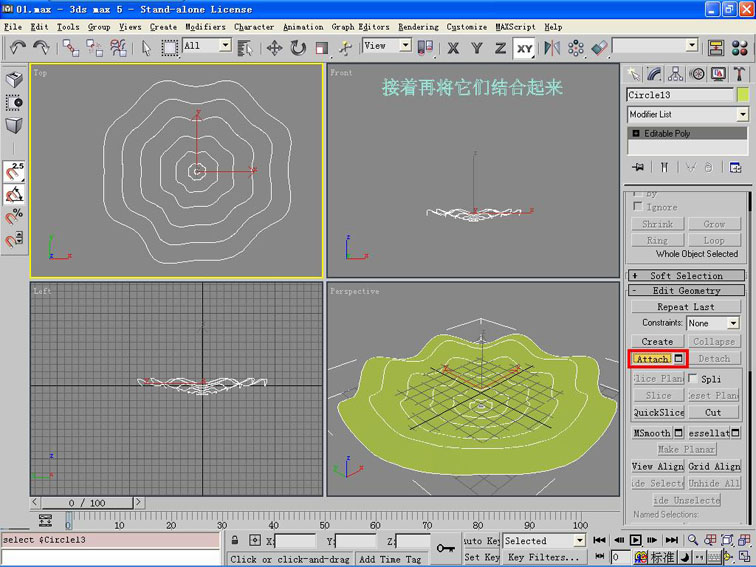Viewport: 756px width, 567px height.
Task: Click the Array tool icon
Action: pyautogui.click(x=576, y=48)
